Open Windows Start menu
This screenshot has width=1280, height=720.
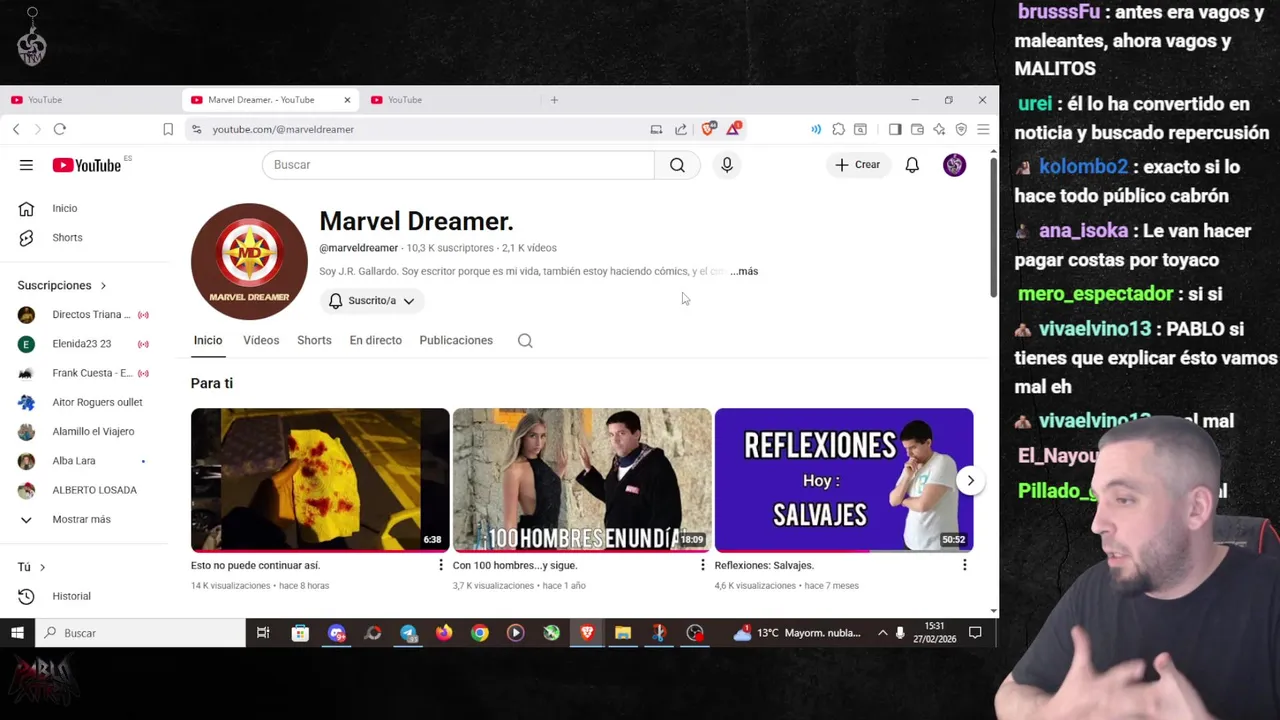click(x=17, y=633)
